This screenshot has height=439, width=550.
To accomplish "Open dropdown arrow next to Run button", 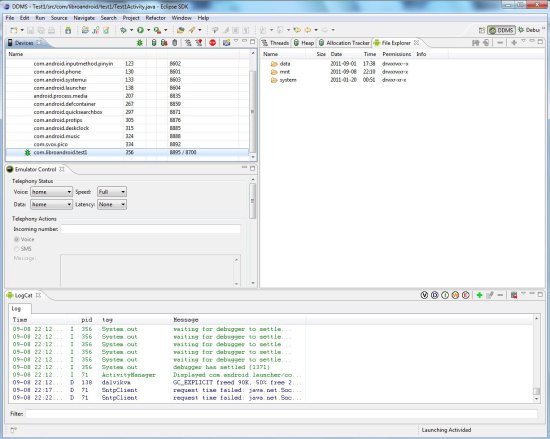I will (148, 30).
